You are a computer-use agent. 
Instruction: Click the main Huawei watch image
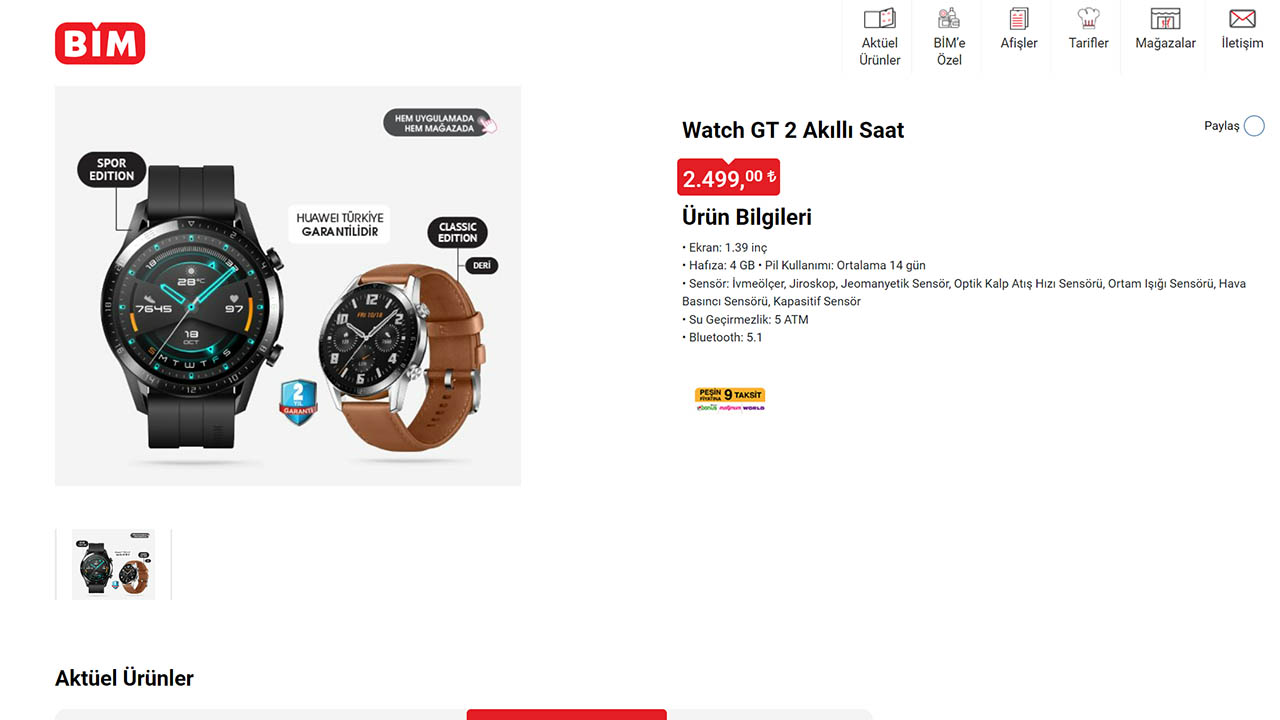[288, 286]
